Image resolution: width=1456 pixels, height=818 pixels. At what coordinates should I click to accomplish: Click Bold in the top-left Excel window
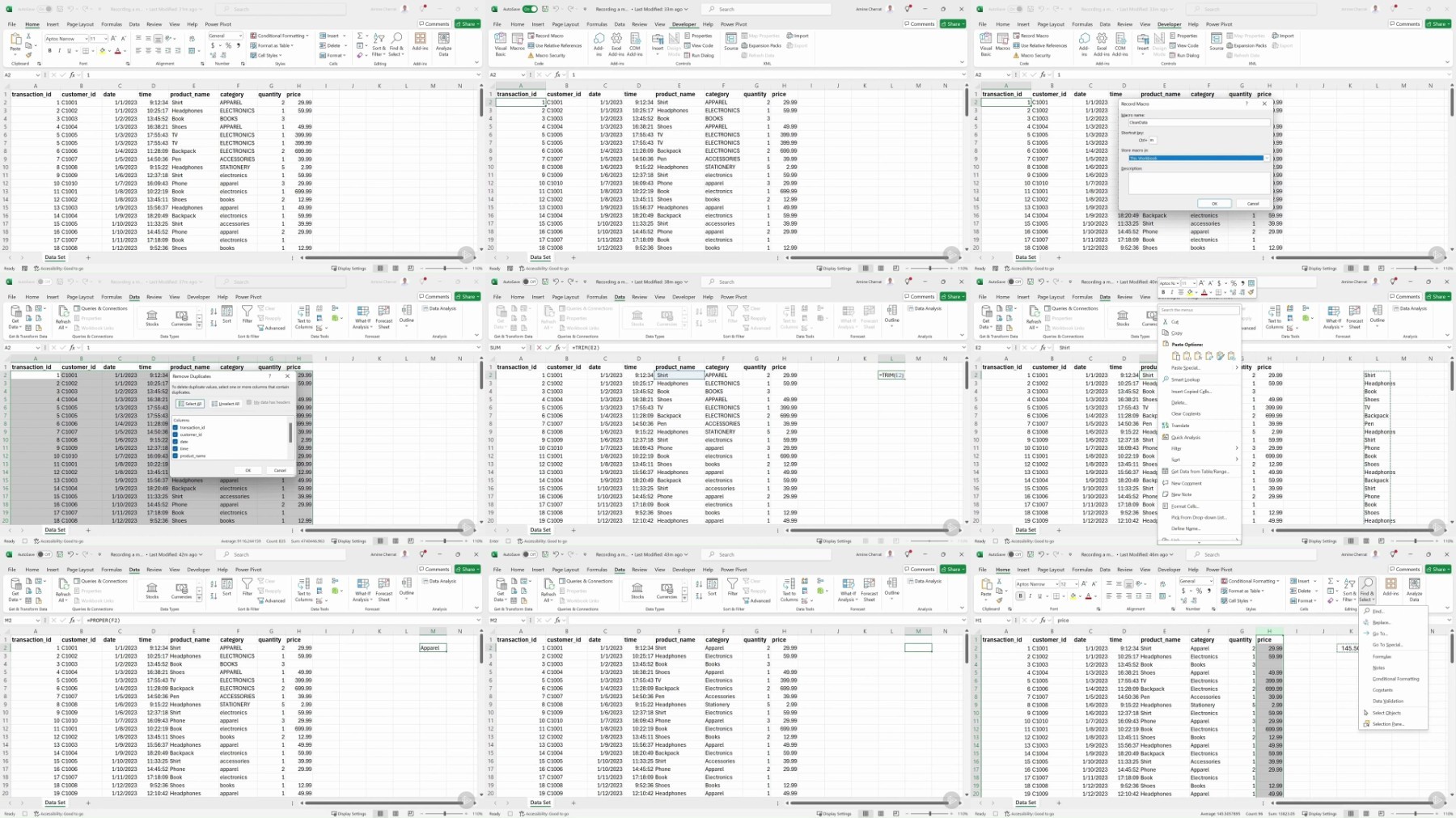[49, 50]
